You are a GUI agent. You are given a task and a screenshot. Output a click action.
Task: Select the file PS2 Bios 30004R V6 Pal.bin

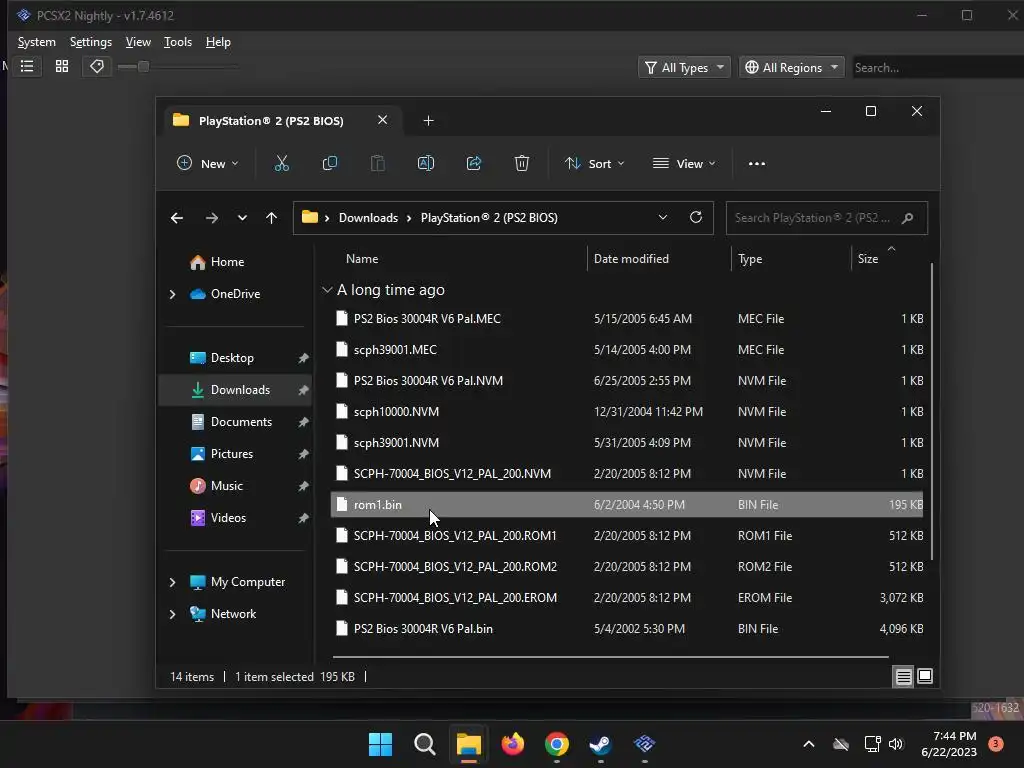(627, 628)
